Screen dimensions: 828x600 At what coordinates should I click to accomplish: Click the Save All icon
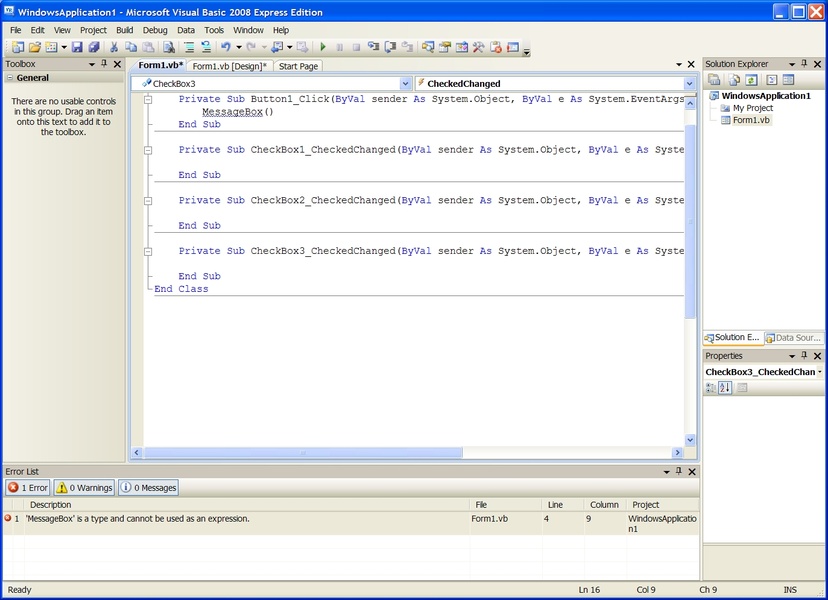pyautogui.click(x=94, y=47)
